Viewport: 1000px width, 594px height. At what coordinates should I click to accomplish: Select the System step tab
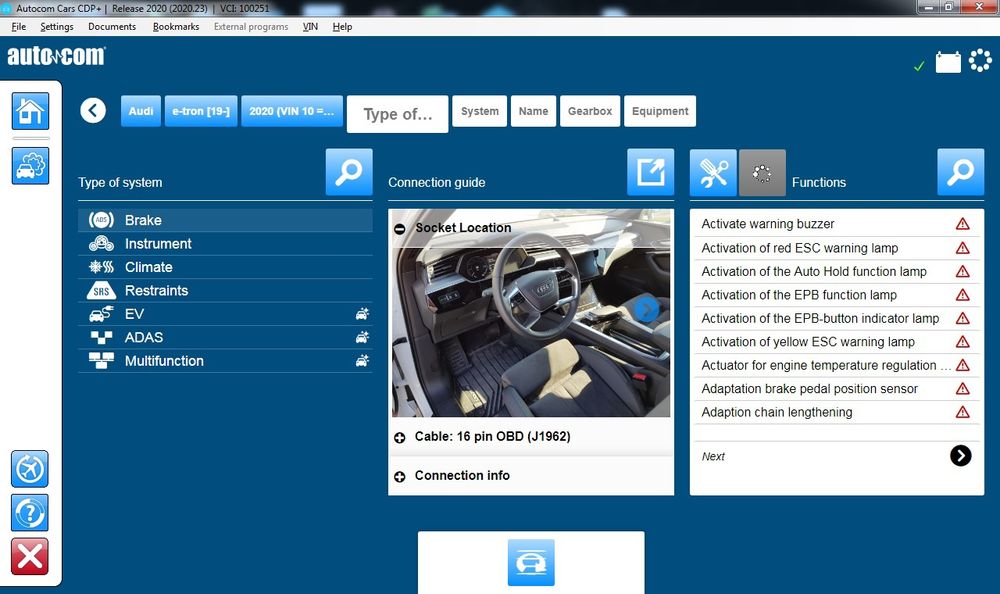(480, 111)
